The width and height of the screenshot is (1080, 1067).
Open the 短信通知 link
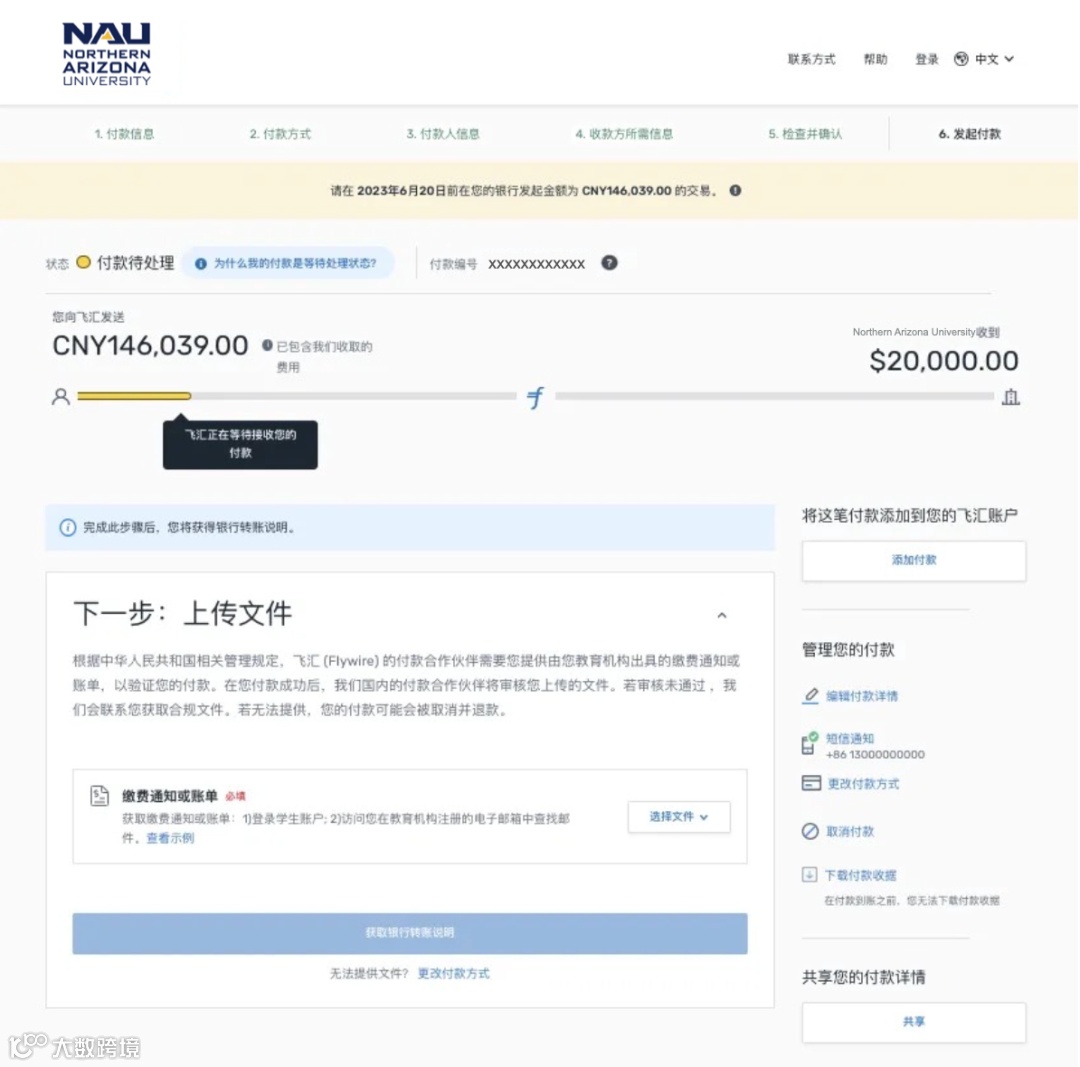click(x=850, y=738)
